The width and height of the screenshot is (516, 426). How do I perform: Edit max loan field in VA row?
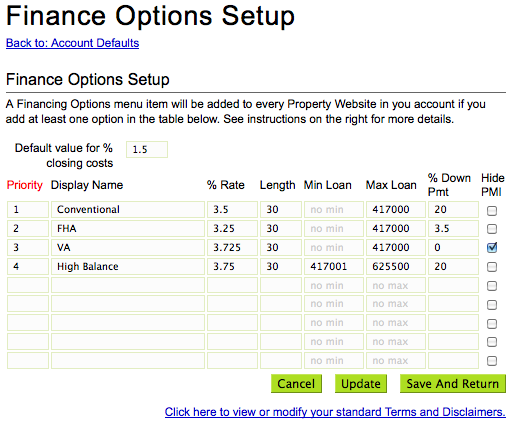coord(396,248)
